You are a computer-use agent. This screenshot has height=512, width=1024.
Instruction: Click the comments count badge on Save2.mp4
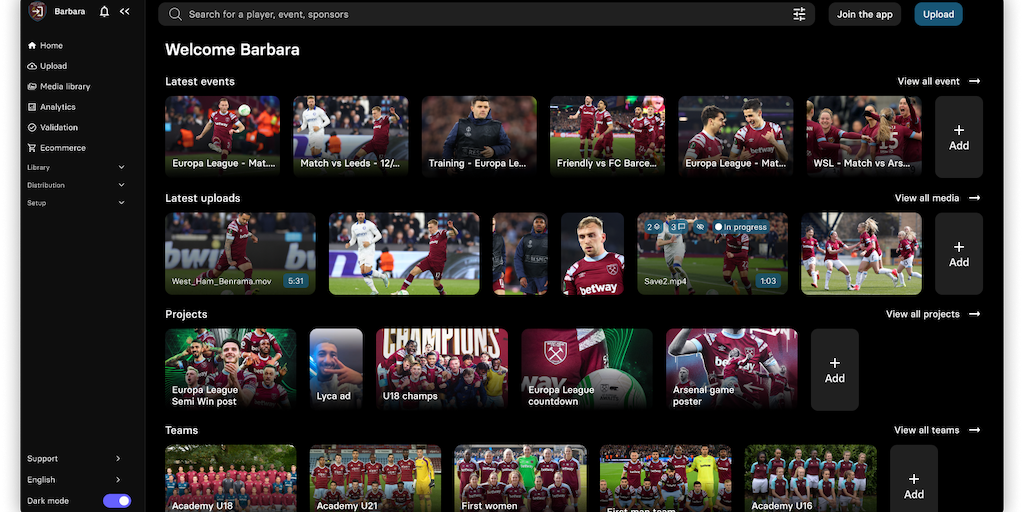click(x=677, y=227)
